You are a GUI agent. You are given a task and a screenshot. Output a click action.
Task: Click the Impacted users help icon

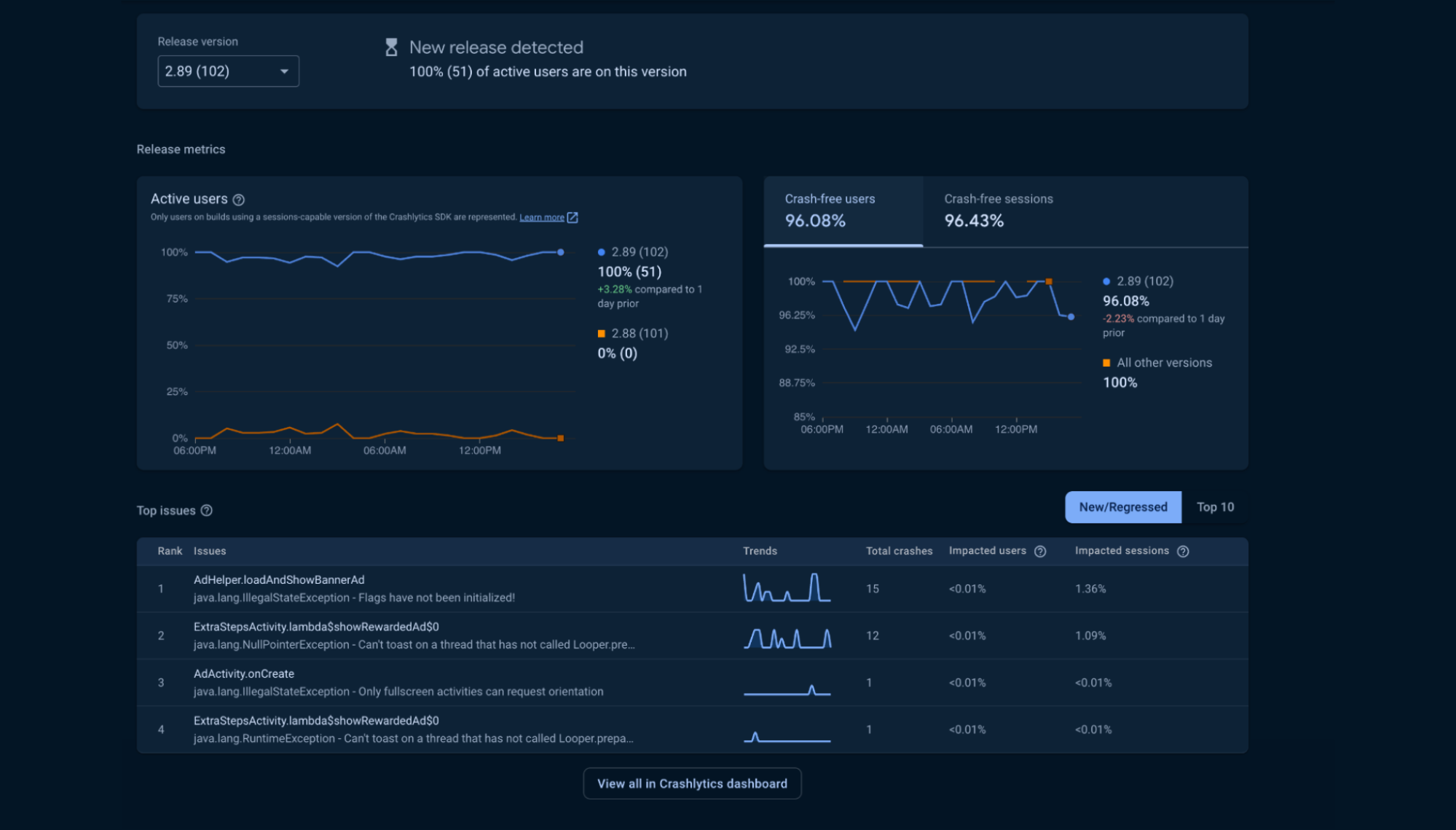(1040, 552)
